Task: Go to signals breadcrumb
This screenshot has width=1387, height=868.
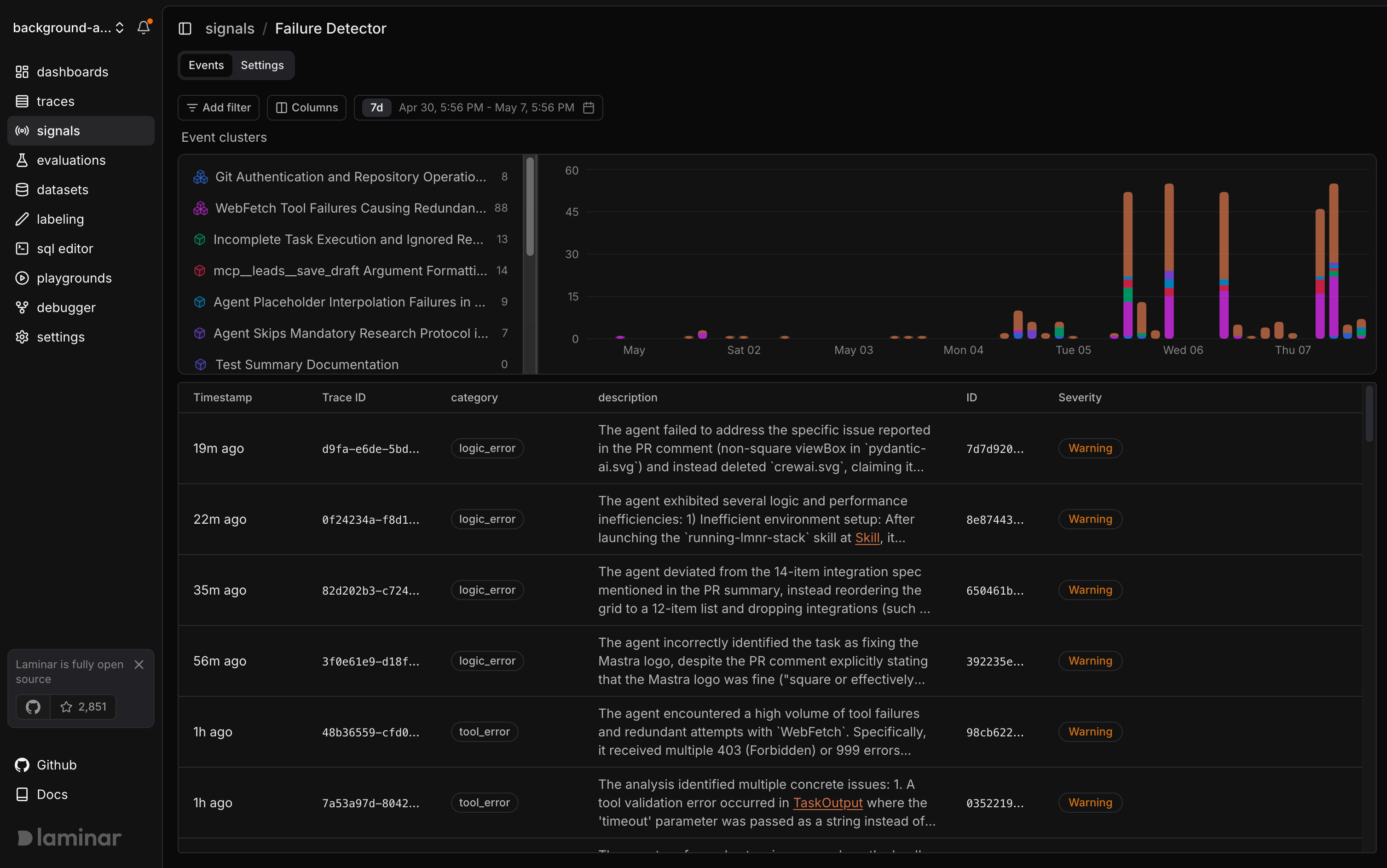Action: [x=230, y=29]
